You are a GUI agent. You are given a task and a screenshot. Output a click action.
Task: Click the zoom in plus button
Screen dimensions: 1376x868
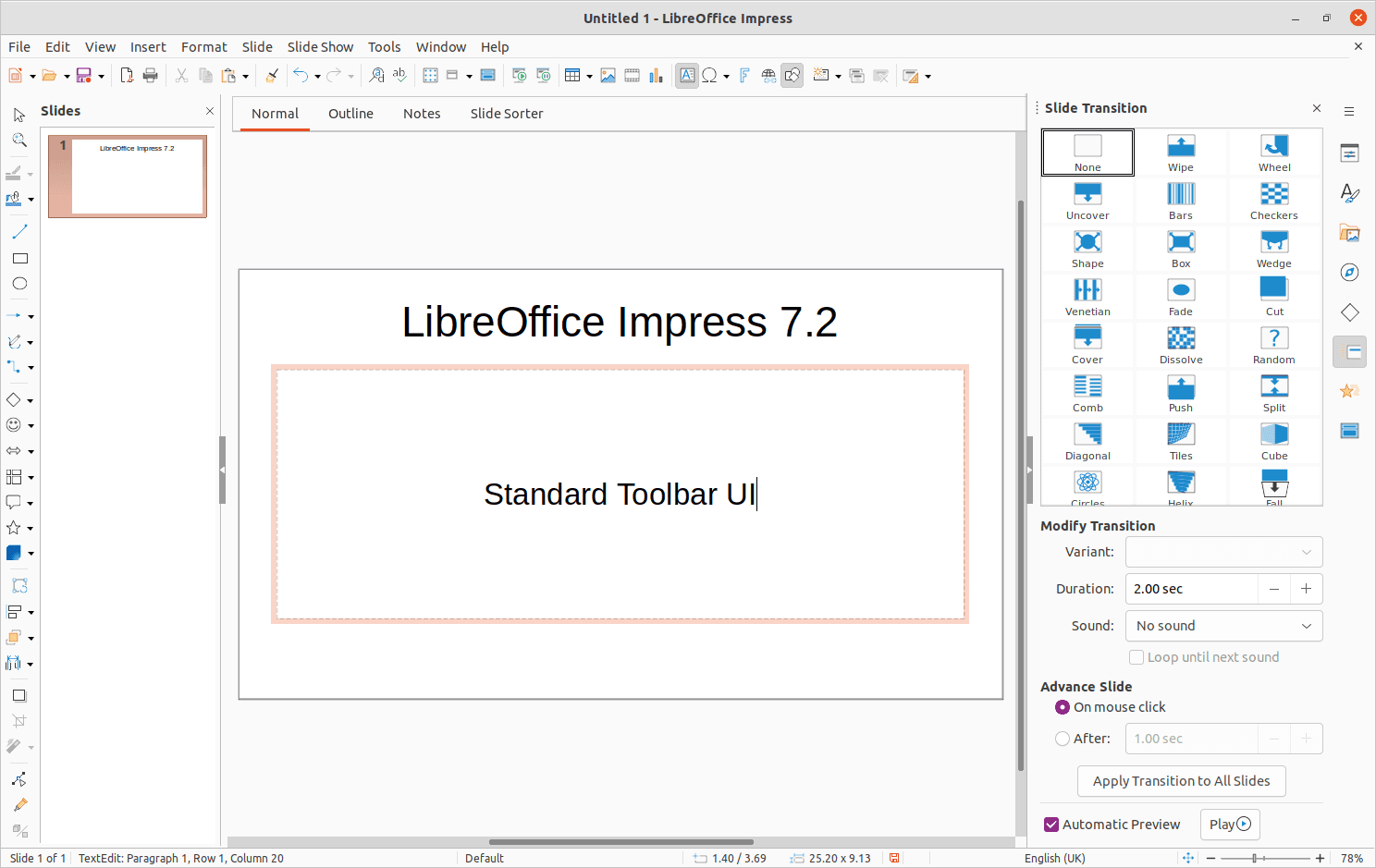click(1320, 859)
